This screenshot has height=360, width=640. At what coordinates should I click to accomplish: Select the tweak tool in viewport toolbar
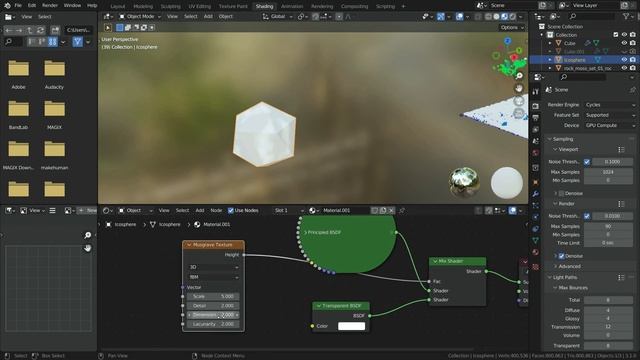pos(108,28)
